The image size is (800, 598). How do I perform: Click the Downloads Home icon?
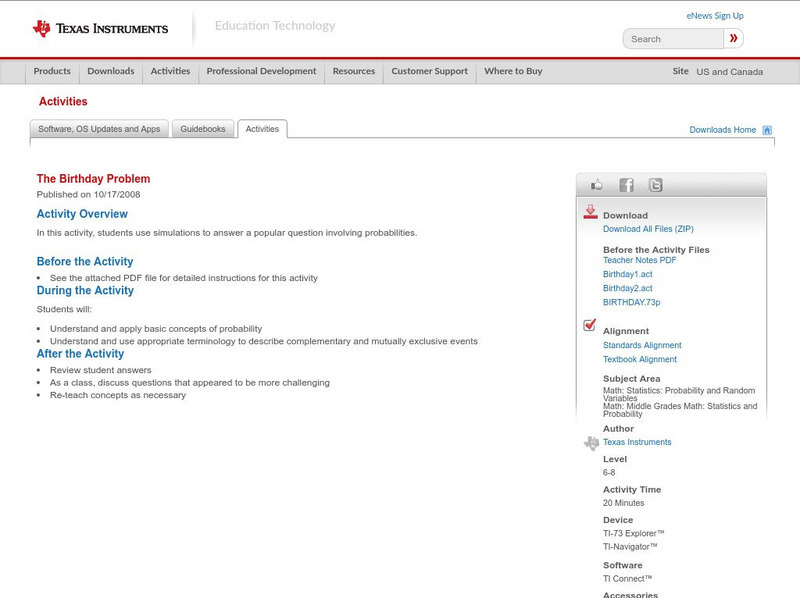766,129
